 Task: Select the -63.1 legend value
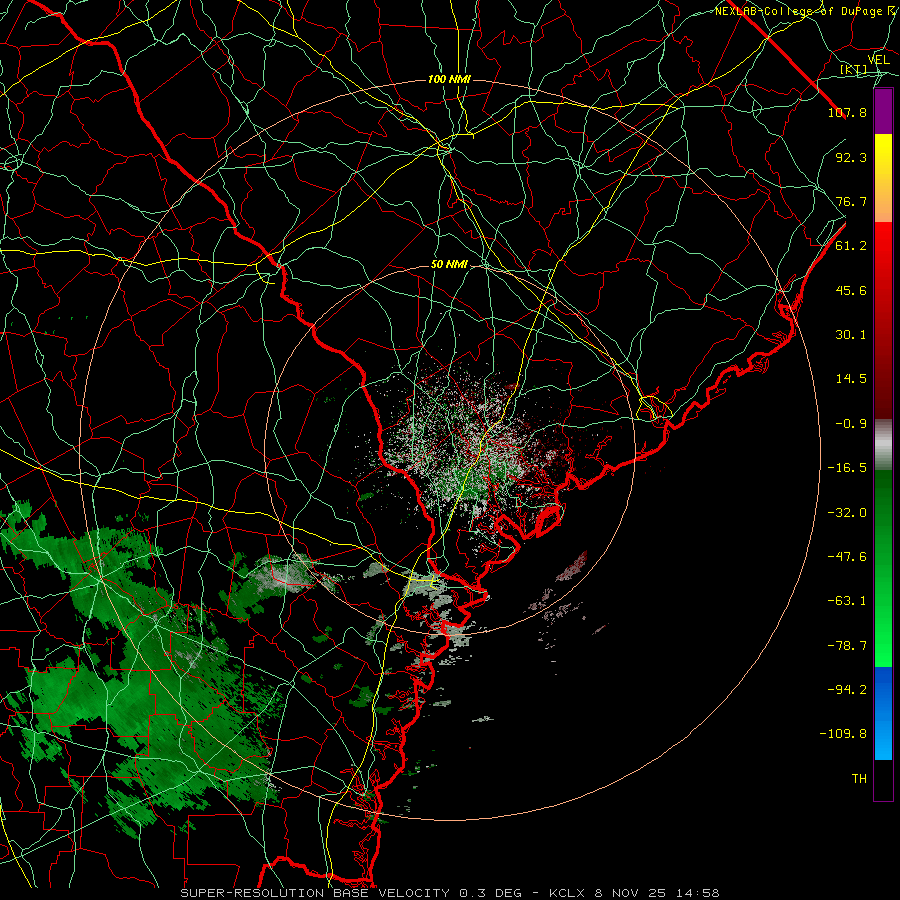point(847,601)
